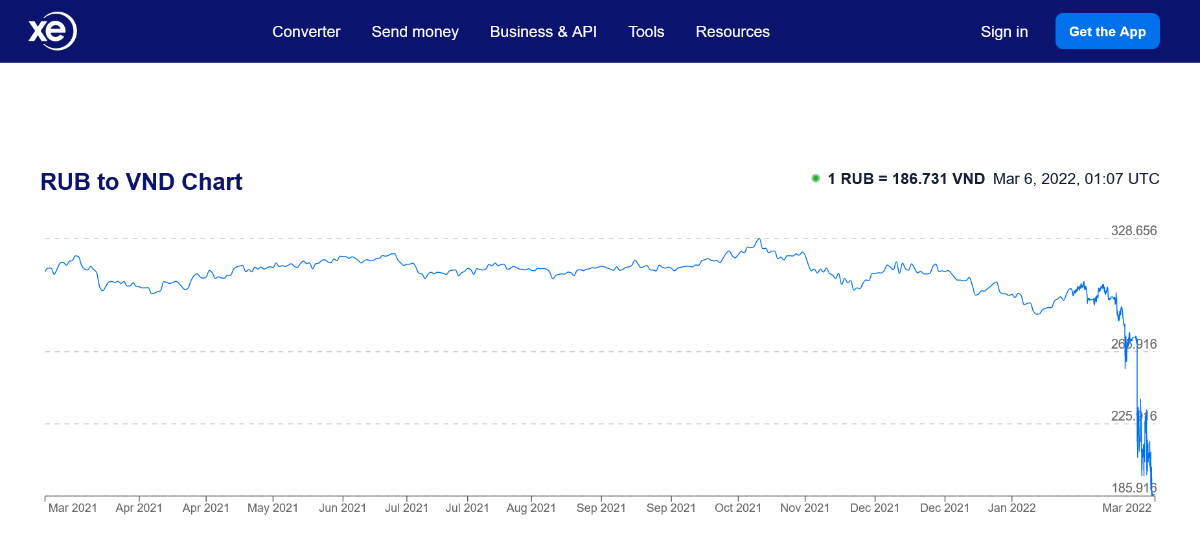The image size is (1200, 543).
Task: Click the green live rate indicator dot
Action: tap(816, 179)
